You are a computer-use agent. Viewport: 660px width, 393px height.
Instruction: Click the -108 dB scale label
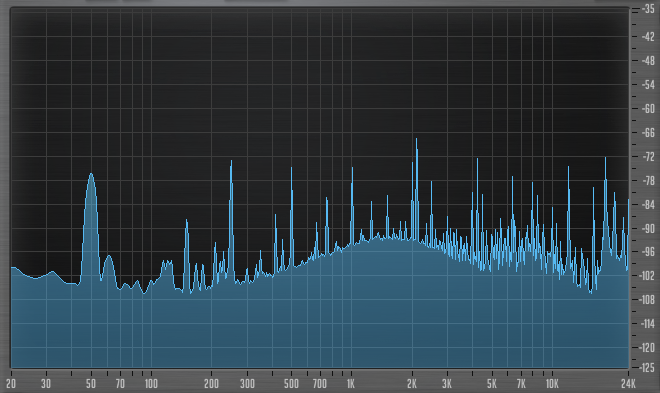click(x=647, y=300)
